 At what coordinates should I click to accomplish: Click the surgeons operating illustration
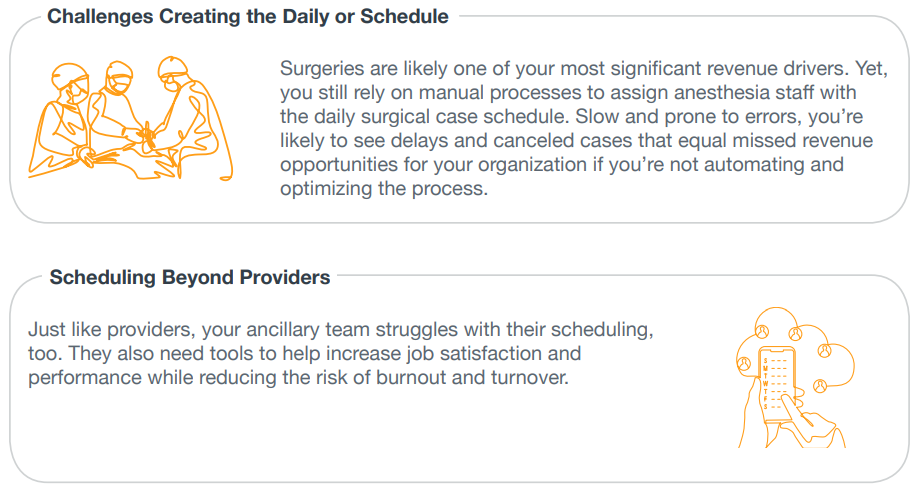point(131,118)
